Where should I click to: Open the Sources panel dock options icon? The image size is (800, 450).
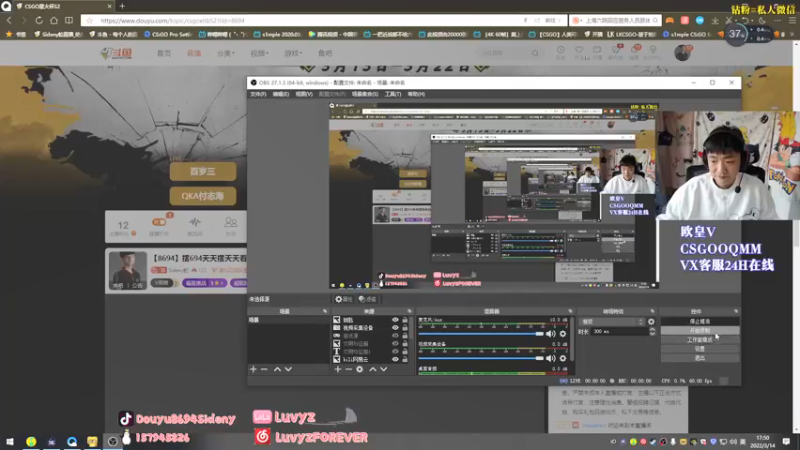[409, 311]
